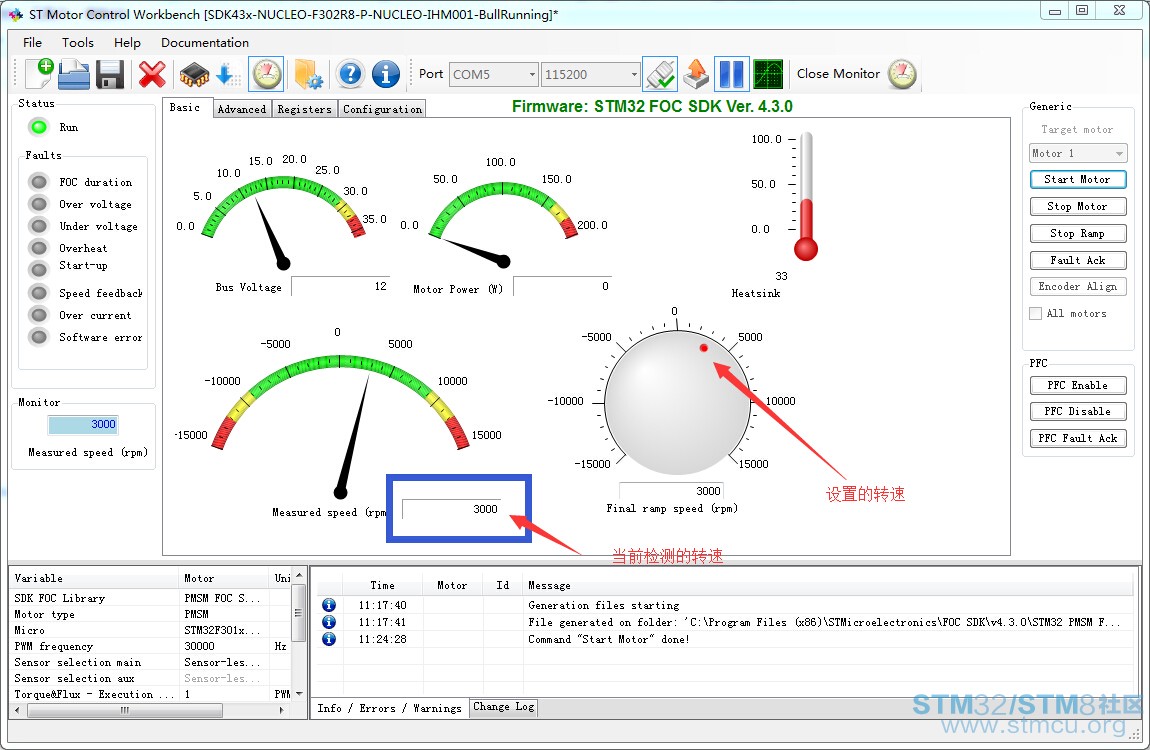The image size is (1150, 750).
Task: Switch to the Advanced tab
Action: click(241, 109)
